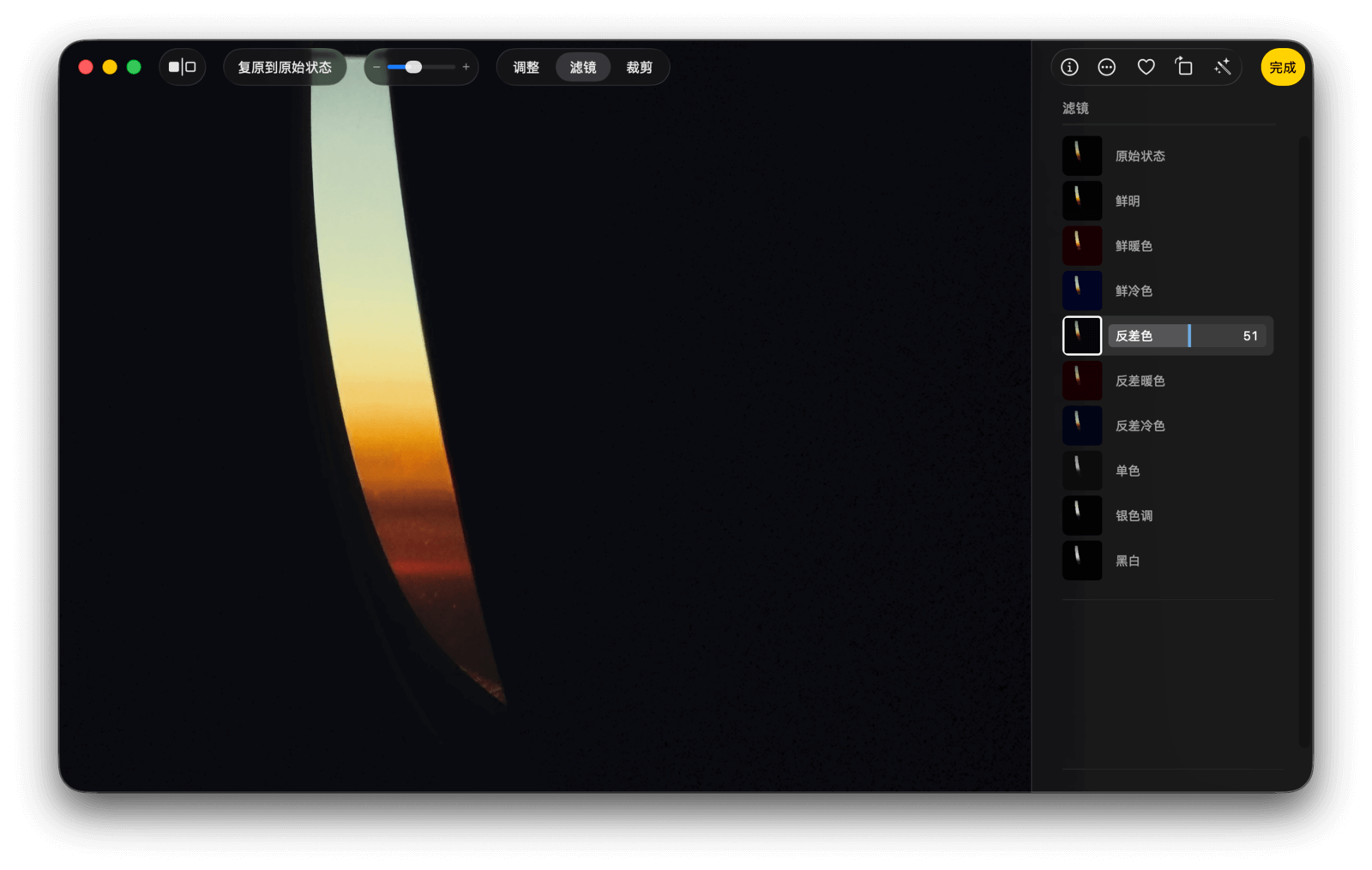Click the photo info icon
1372x870 pixels.
1069,67
